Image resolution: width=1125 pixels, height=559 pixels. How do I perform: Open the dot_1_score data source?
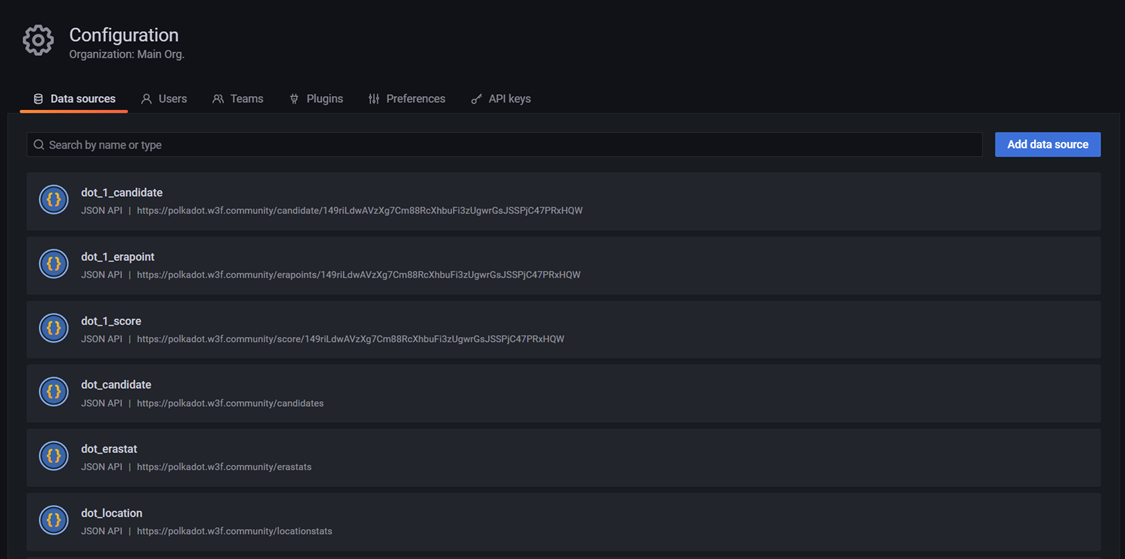pos(111,321)
